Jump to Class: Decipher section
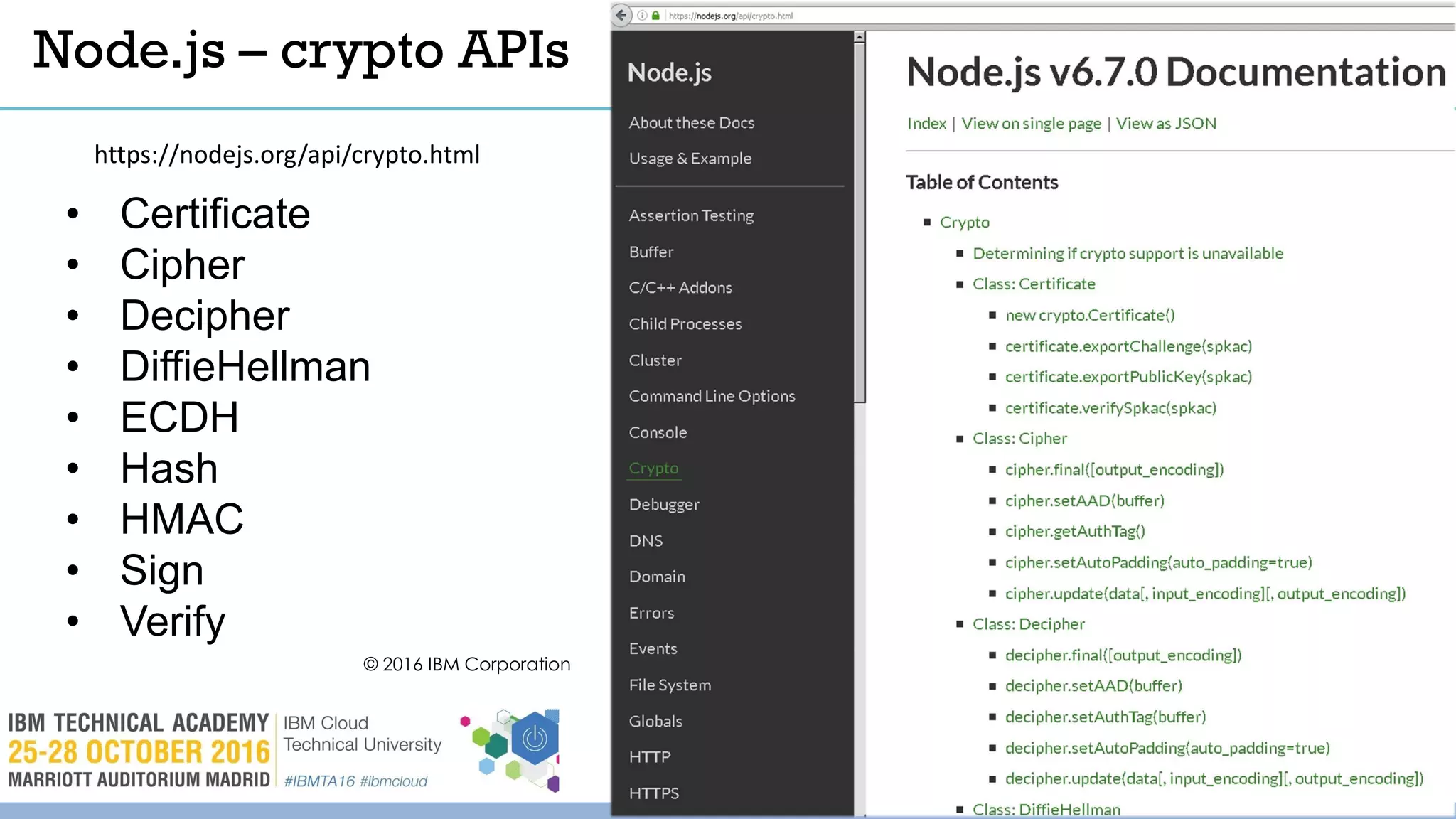Image resolution: width=1456 pixels, height=819 pixels. coord(1028,624)
